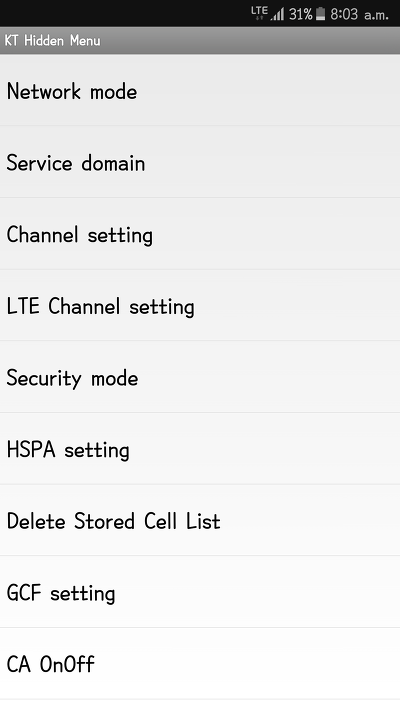This screenshot has height=711, width=400.
Task: Tap the 8:03 a.m. clock
Action: click(x=360, y=14)
